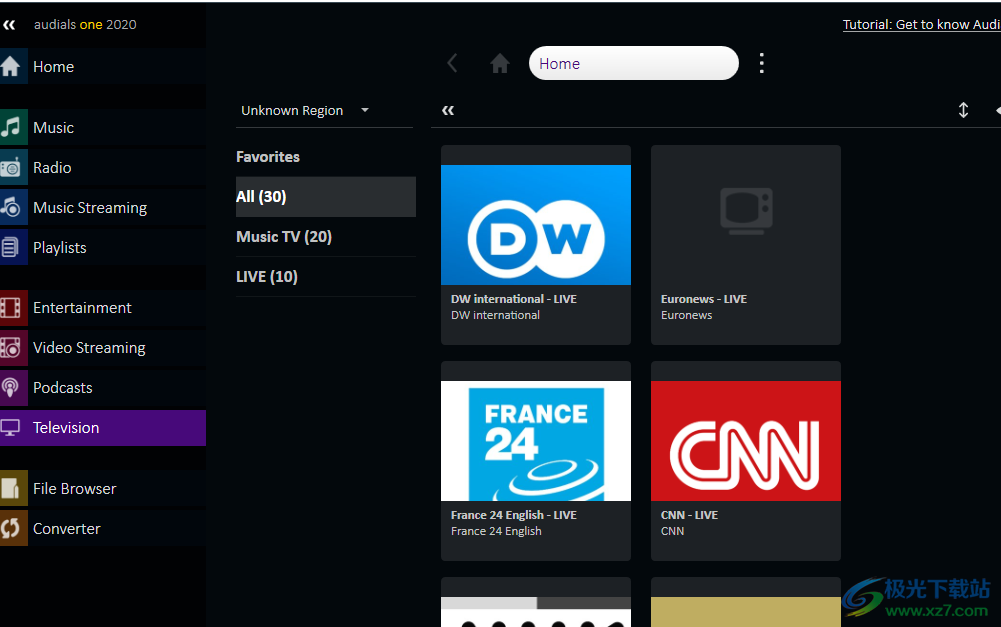Screen dimensions: 1001x627
Task: Open the CNN logo thumbnail
Action: 746,441
